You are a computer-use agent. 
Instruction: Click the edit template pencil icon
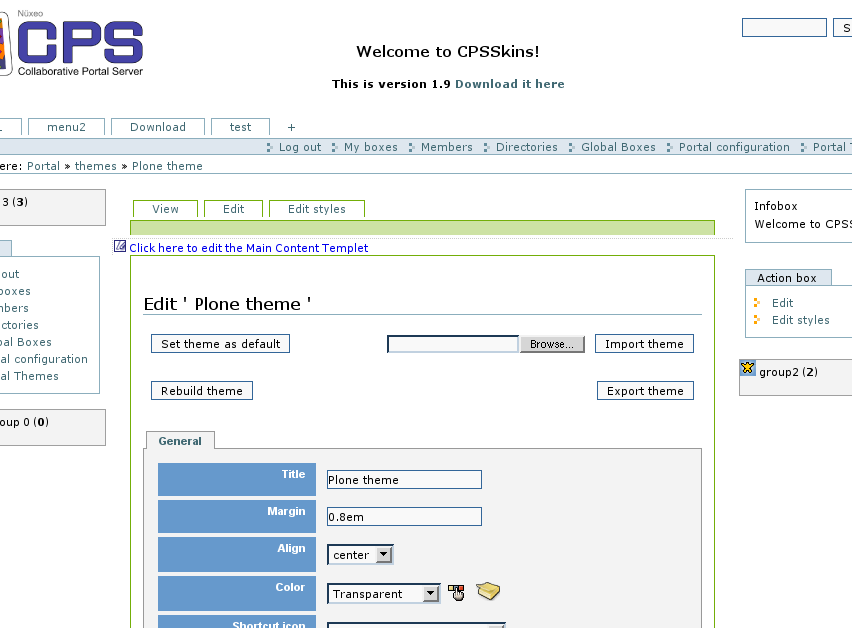point(120,247)
